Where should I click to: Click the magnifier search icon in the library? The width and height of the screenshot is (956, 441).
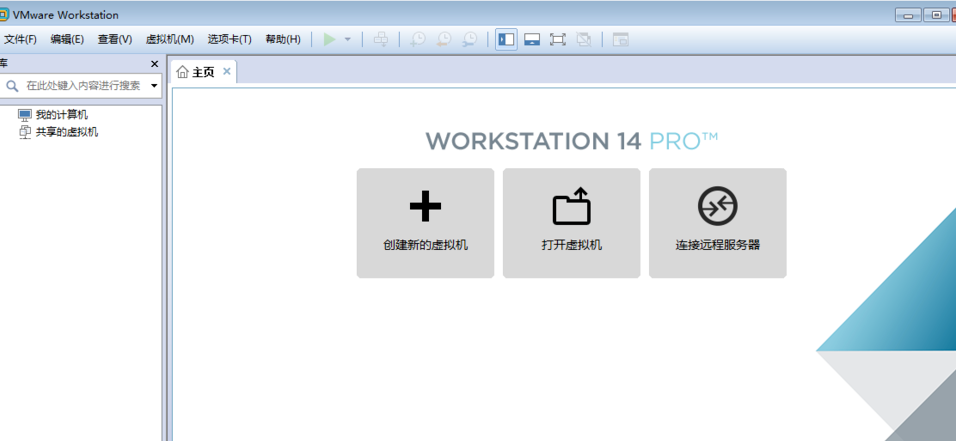tap(12, 85)
